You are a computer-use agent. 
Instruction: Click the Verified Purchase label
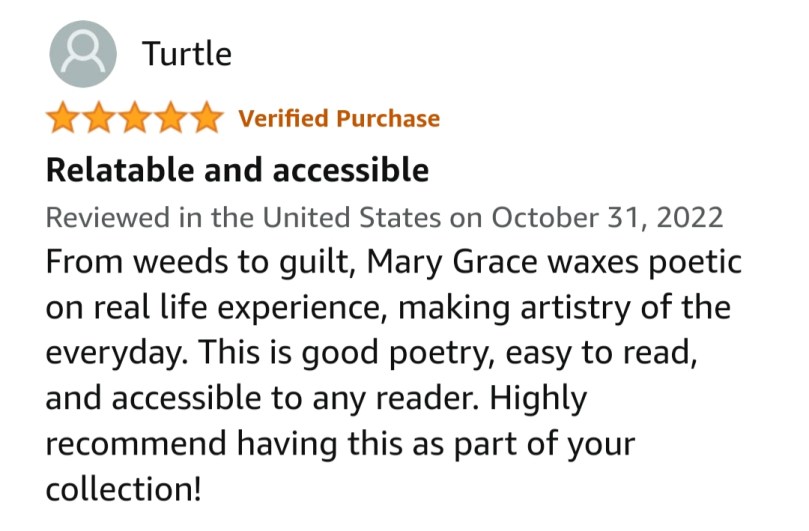pos(339,118)
